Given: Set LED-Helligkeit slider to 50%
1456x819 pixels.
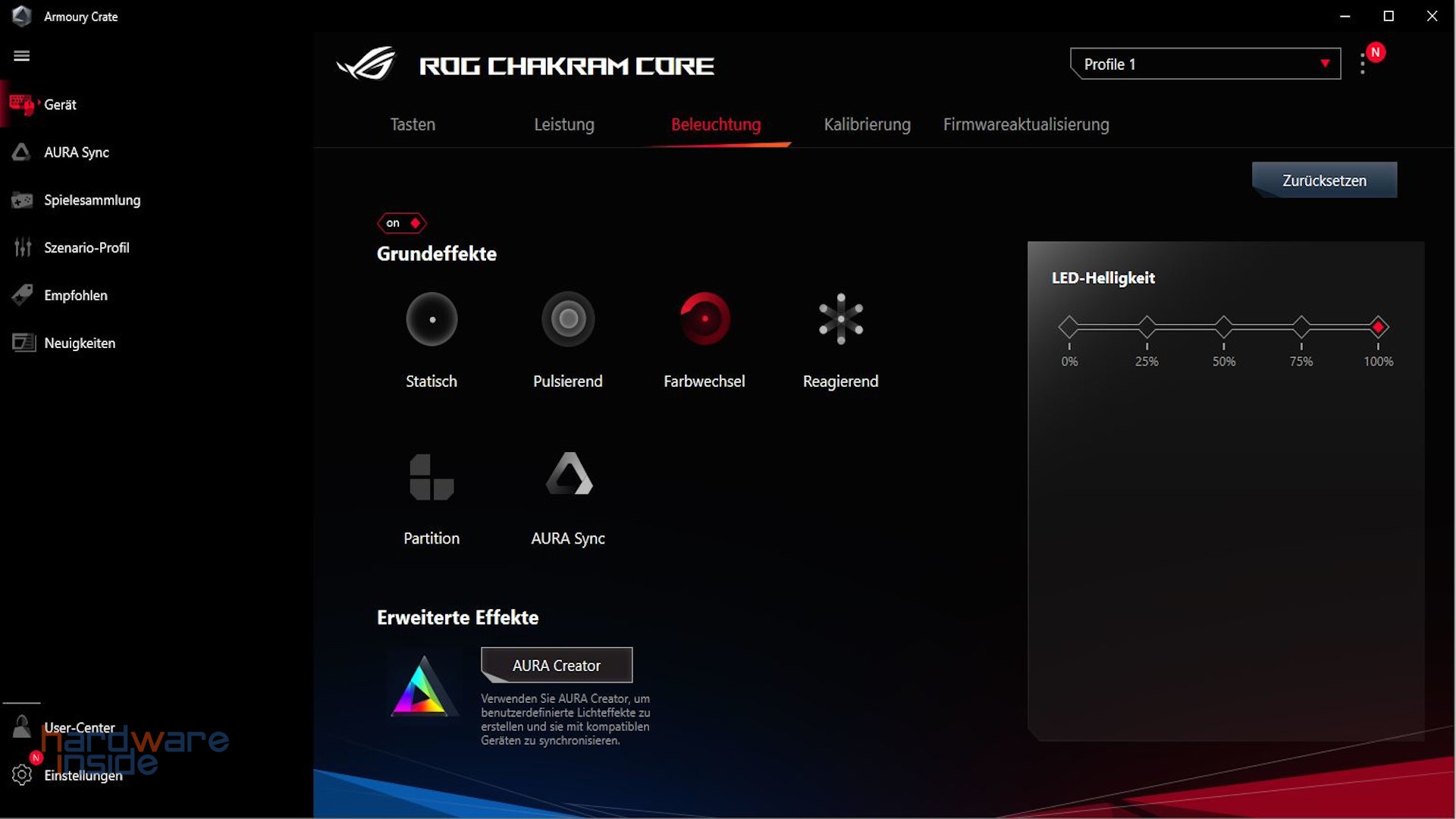Looking at the screenshot, I should click(1223, 327).
